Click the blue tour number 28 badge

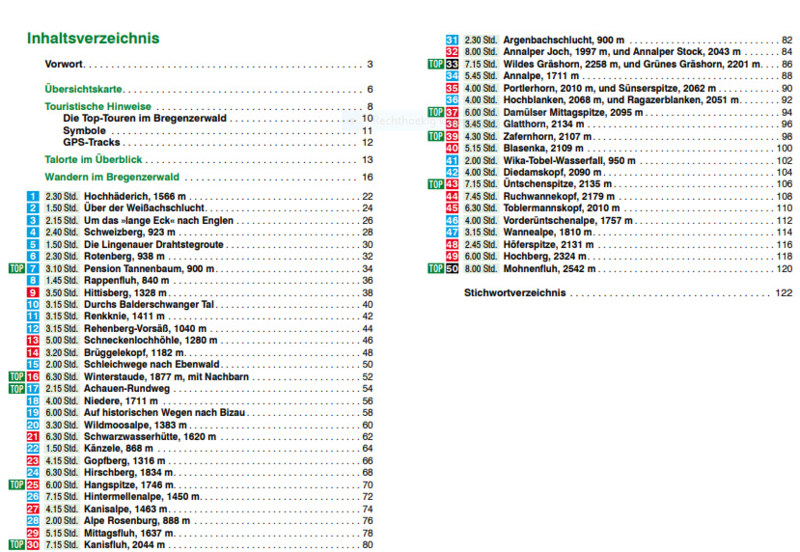pos(33,521)
